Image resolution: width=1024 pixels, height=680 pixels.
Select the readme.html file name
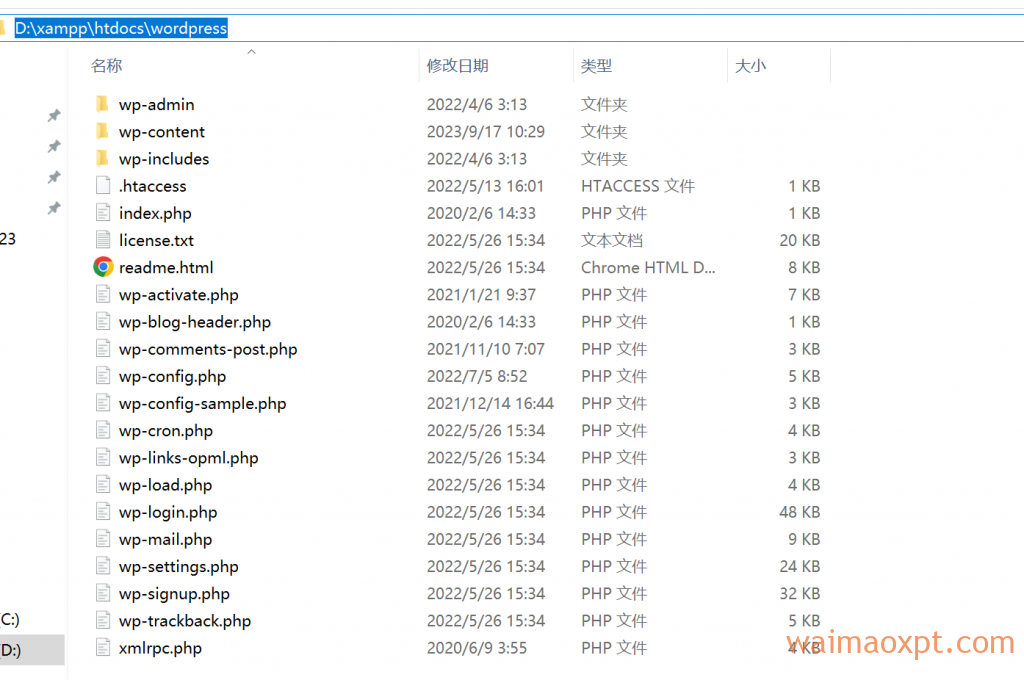166,267
